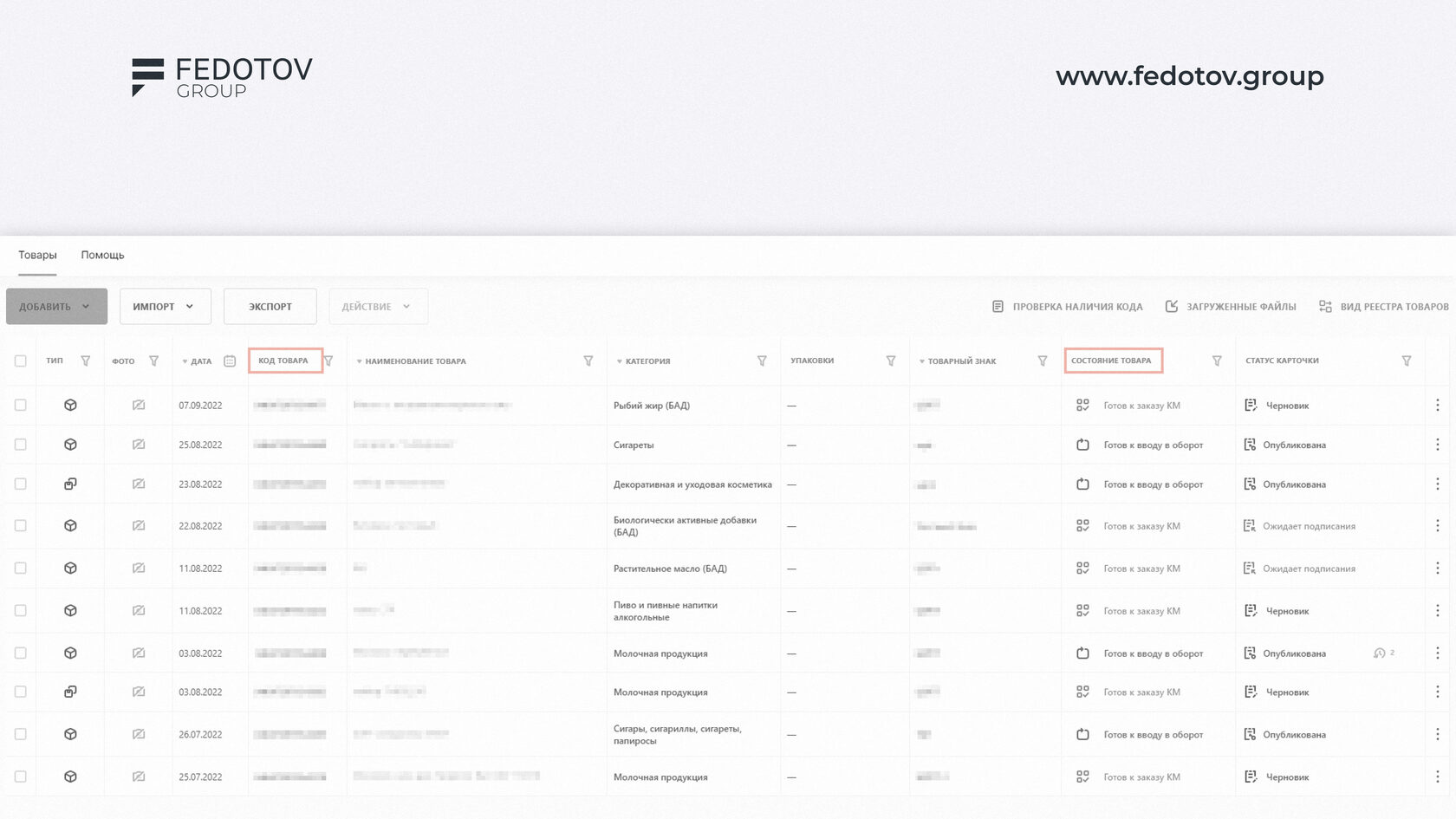Toggle select-all checkbox in table header
1456x819 pixels.
coord(21,361)
